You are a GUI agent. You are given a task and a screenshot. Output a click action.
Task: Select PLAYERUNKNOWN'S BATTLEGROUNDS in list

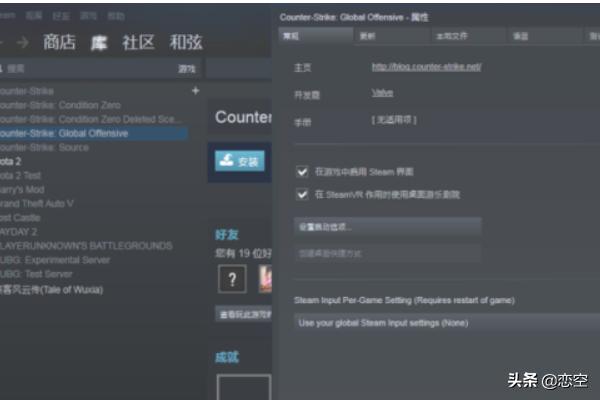click(86, 246)
